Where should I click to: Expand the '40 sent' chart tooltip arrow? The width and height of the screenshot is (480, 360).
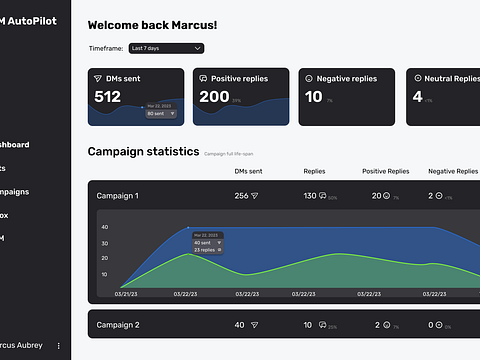[x=219, y=243]
